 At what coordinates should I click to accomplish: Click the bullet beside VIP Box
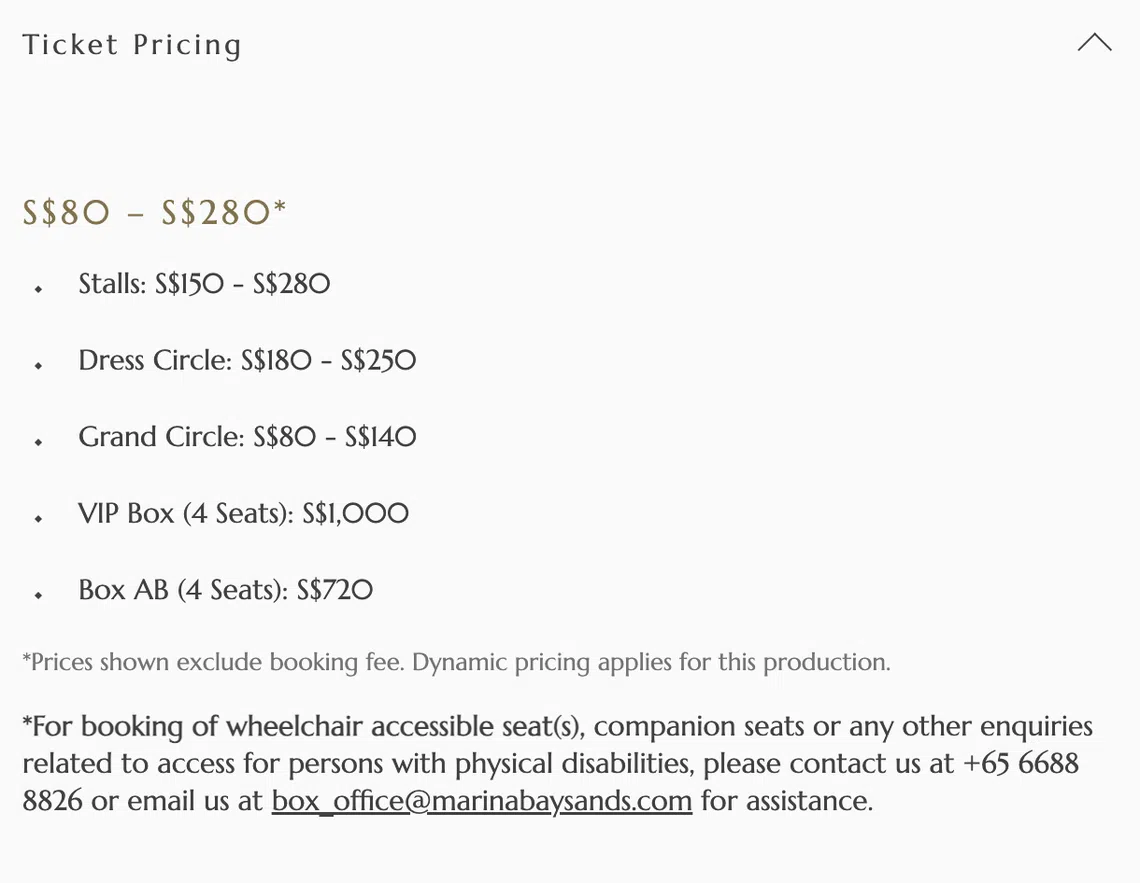coord(39,519)
